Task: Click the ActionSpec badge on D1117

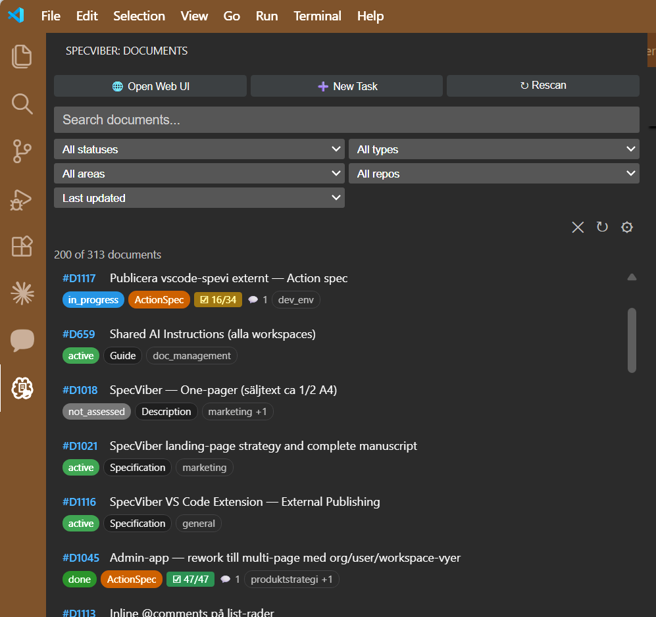Action: click(159, 300)
